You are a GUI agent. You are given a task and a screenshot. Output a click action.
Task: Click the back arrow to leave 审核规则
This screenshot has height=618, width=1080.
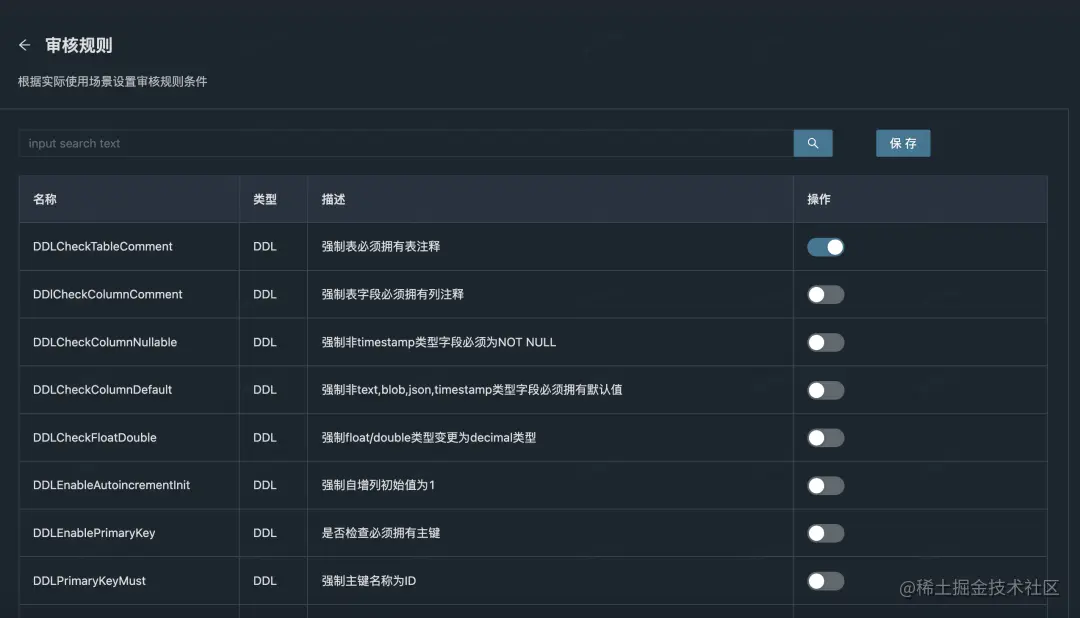tap(24, 44)
